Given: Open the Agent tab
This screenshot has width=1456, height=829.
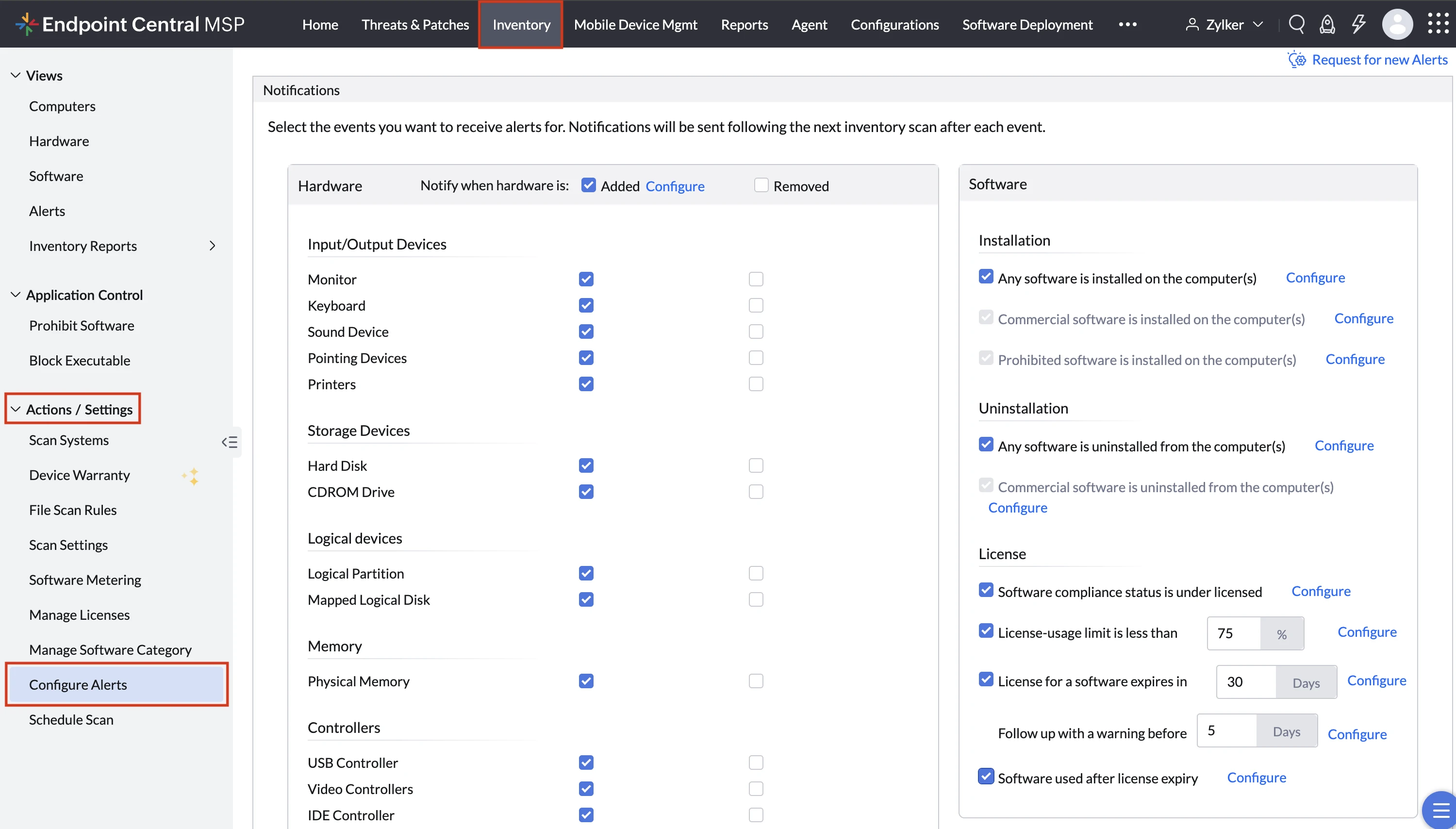Looking at the screenshot, I should [x=809, y=24].
